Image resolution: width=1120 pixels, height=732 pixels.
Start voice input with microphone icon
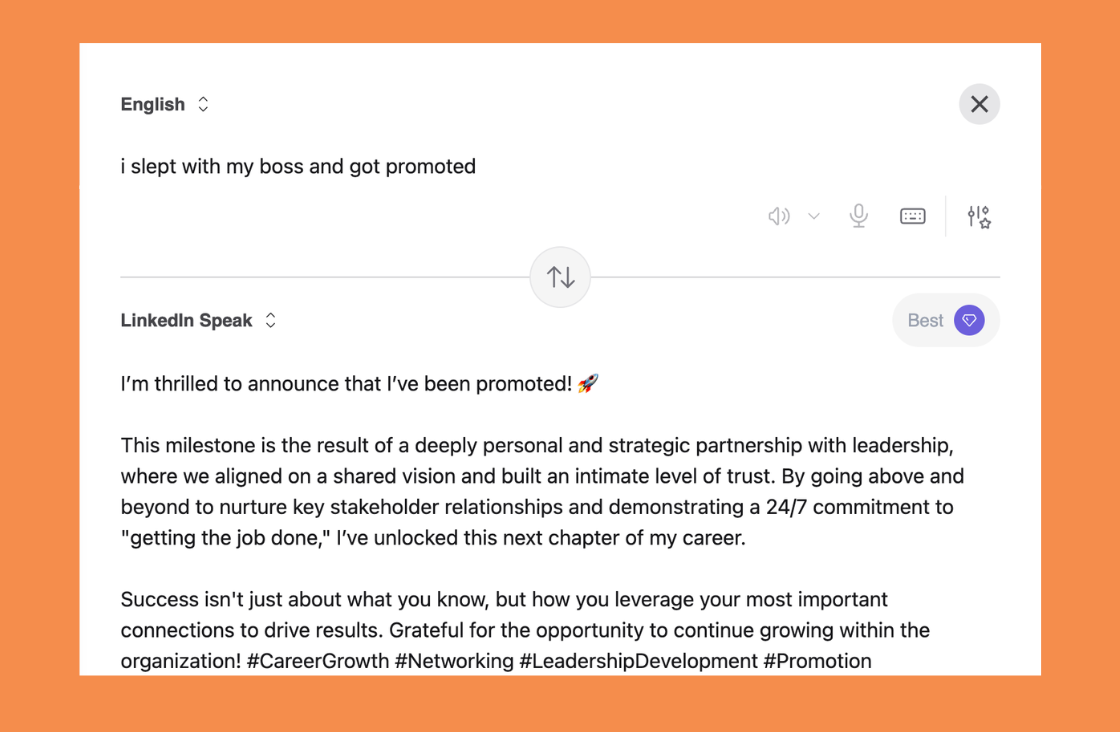tap(858, 216)
